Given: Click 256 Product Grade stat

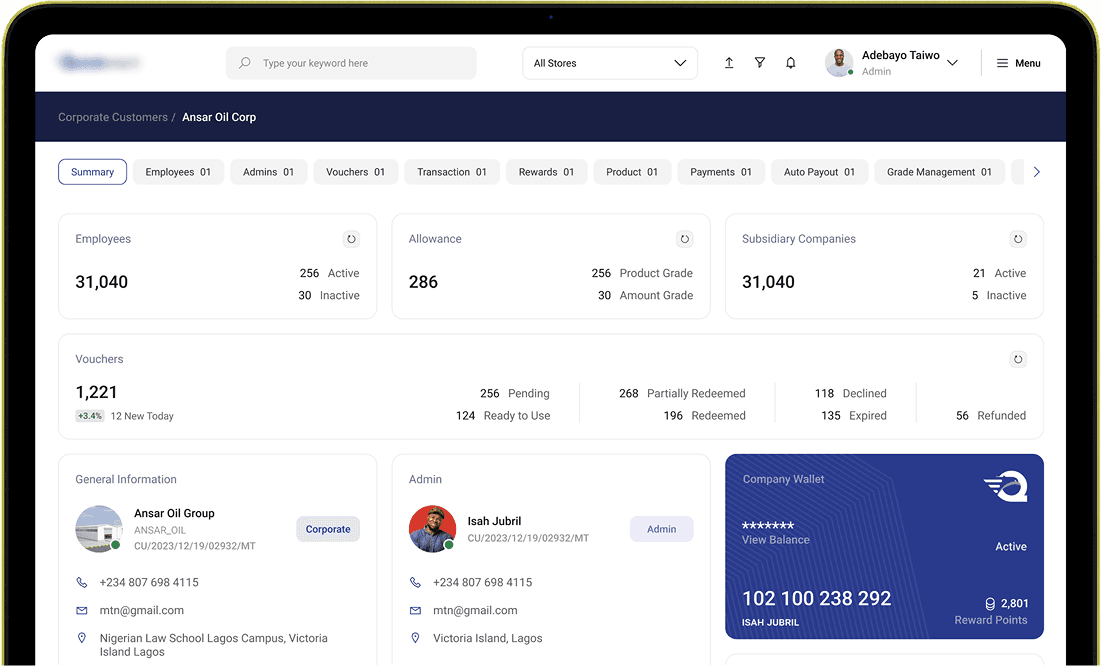Looking at the screenshot, I should pyautogui.click(x=642, y=273).
